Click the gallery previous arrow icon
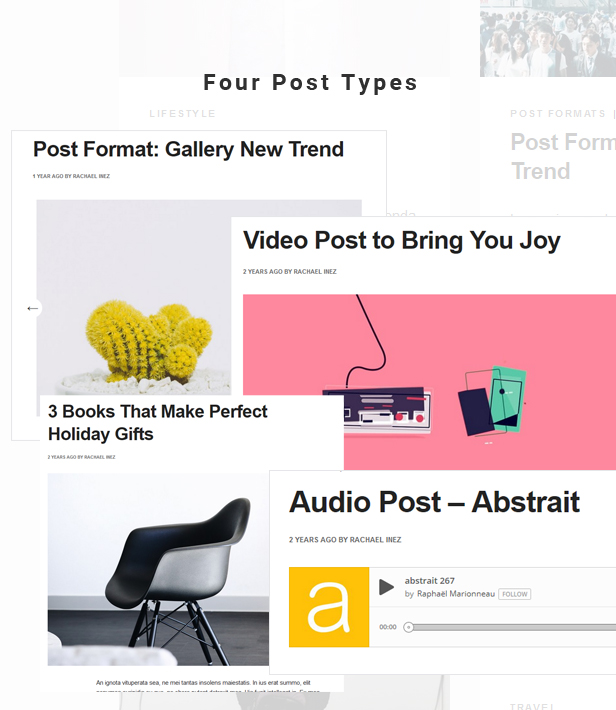The height and width of the screenshot is (710, 616). click(33, 308)
